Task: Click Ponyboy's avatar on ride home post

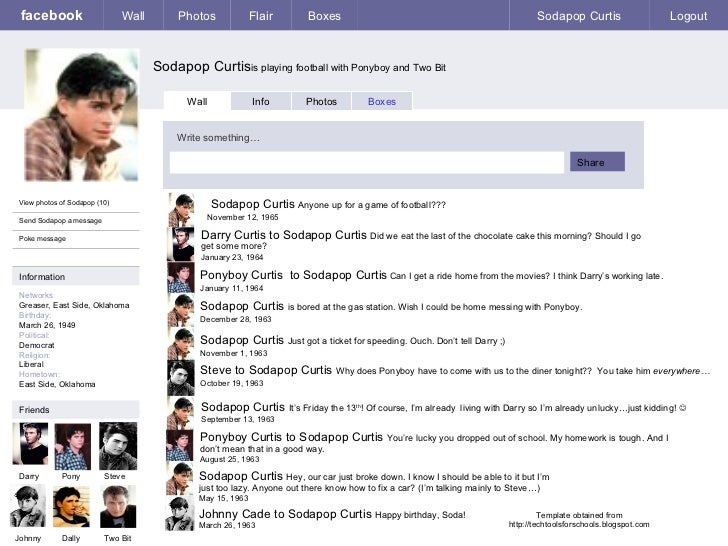Action: 181,277
